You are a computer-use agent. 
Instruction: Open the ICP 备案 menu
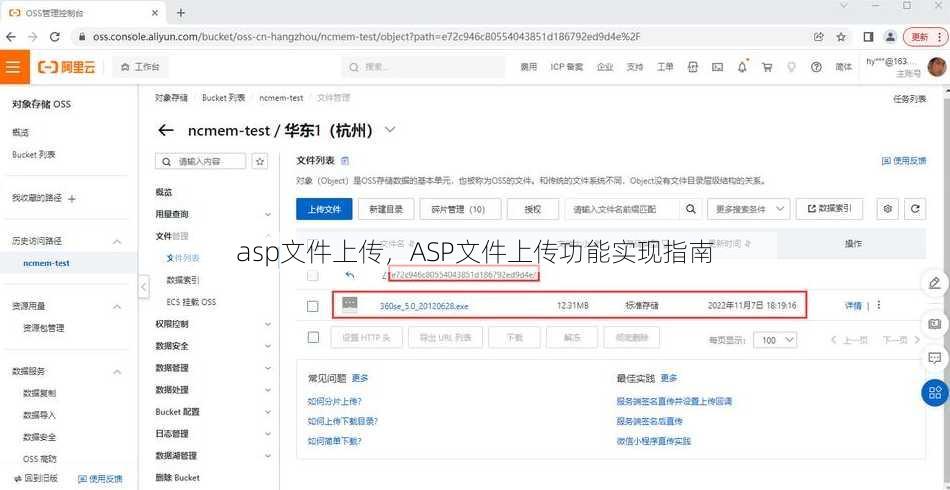(x=566, y=67)
